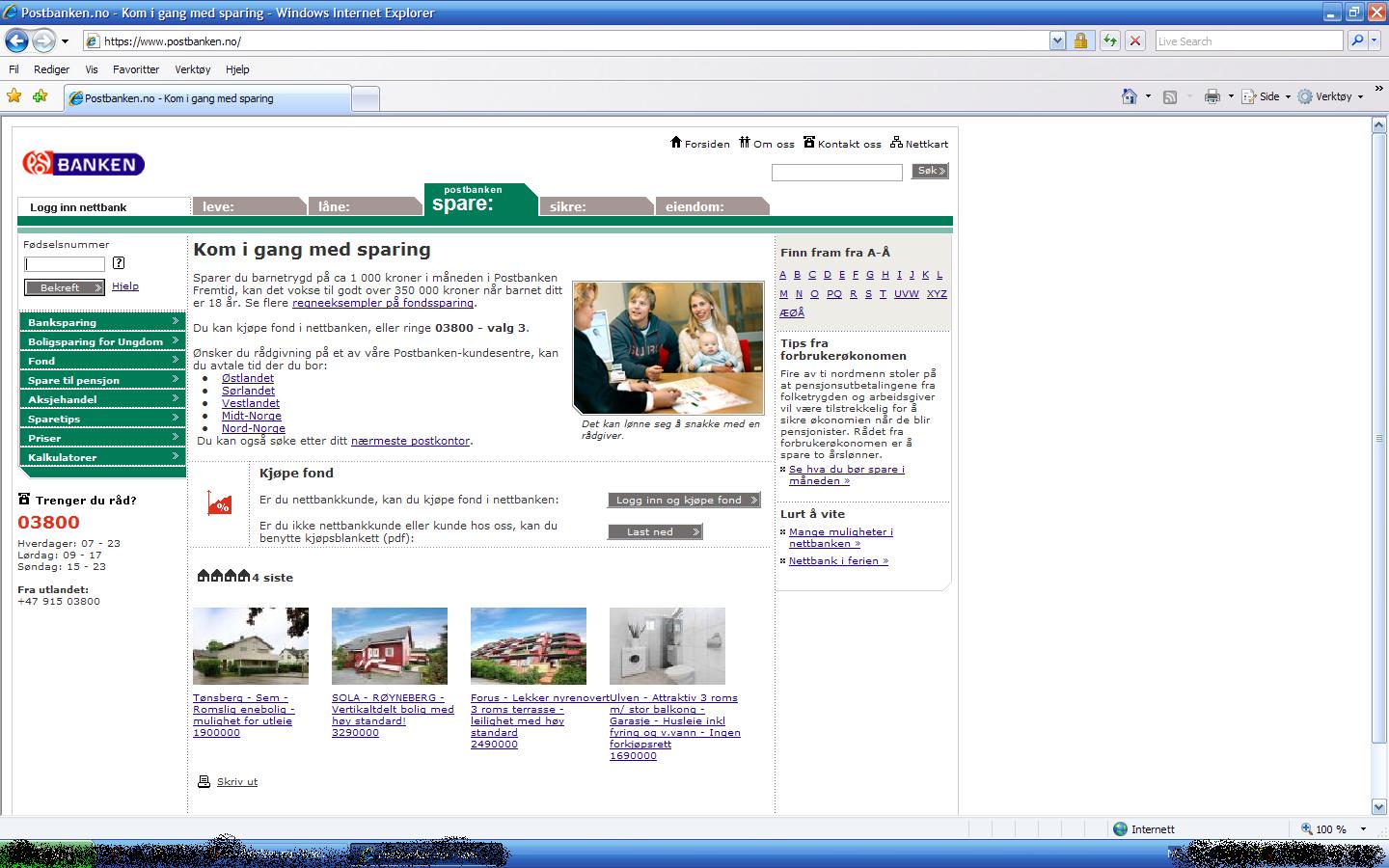
Task: Click the Refresh page icon
Action: [x=1110, y=41]
